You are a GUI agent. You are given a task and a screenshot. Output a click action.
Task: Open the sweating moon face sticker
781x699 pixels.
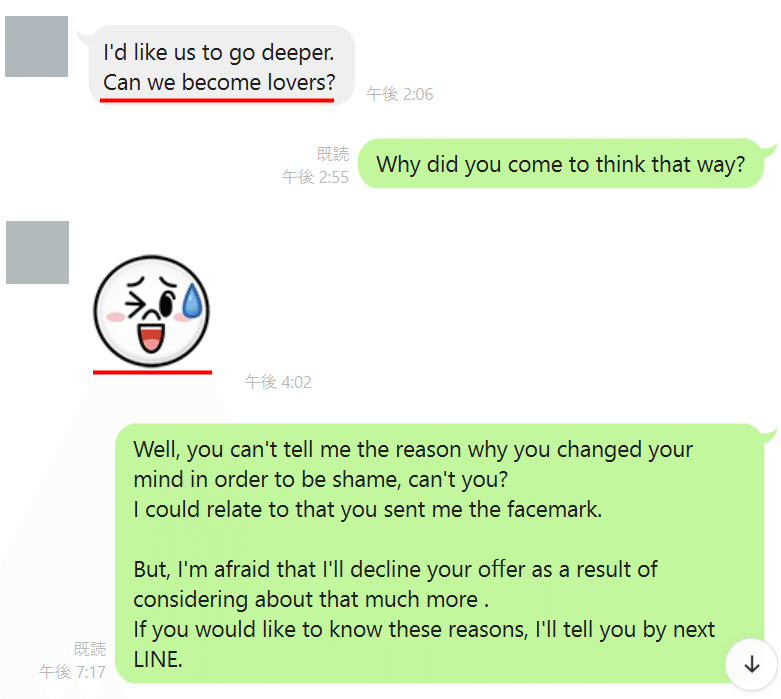(151, 311)
